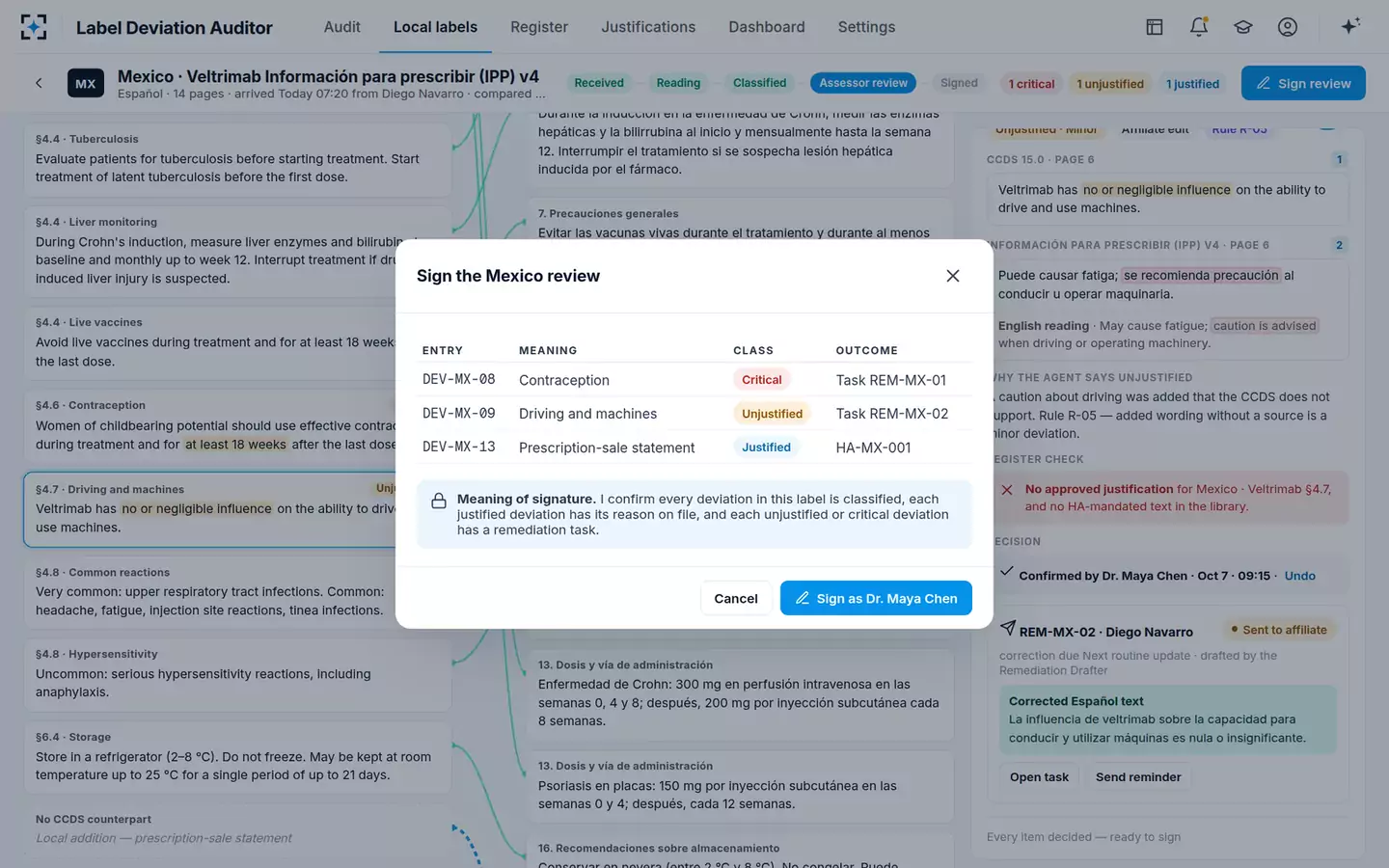Close the Sign the Mexico review dialog
Viewport: 1389px width, 868px height.
click(x=953, y=276)
